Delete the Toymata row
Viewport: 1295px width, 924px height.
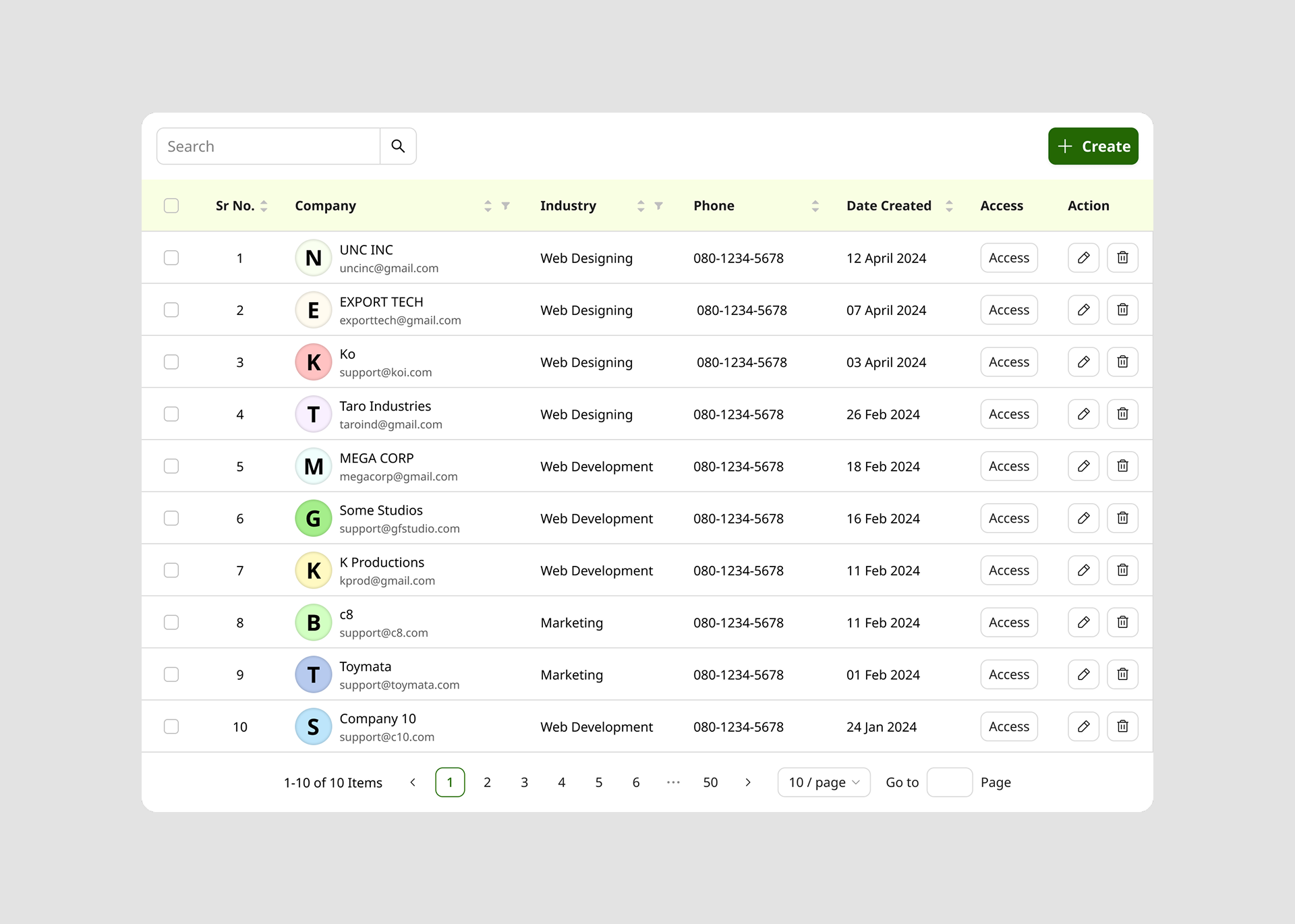(1122, 674)
